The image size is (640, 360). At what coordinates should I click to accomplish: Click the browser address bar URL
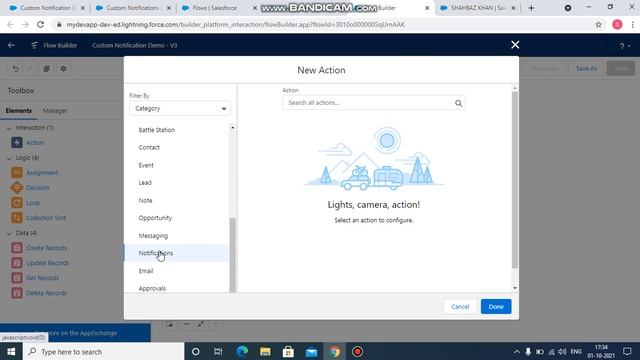coord(236,24)
